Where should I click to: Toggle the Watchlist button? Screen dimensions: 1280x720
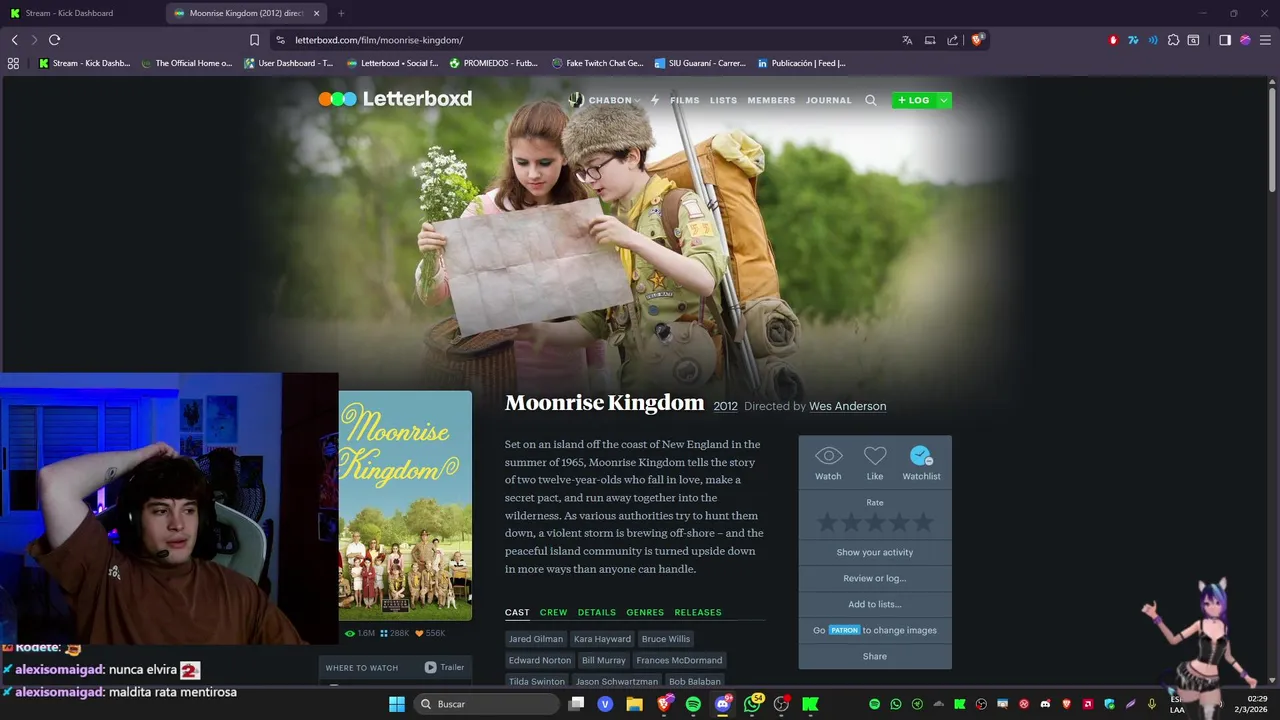(x=921, y=463)
